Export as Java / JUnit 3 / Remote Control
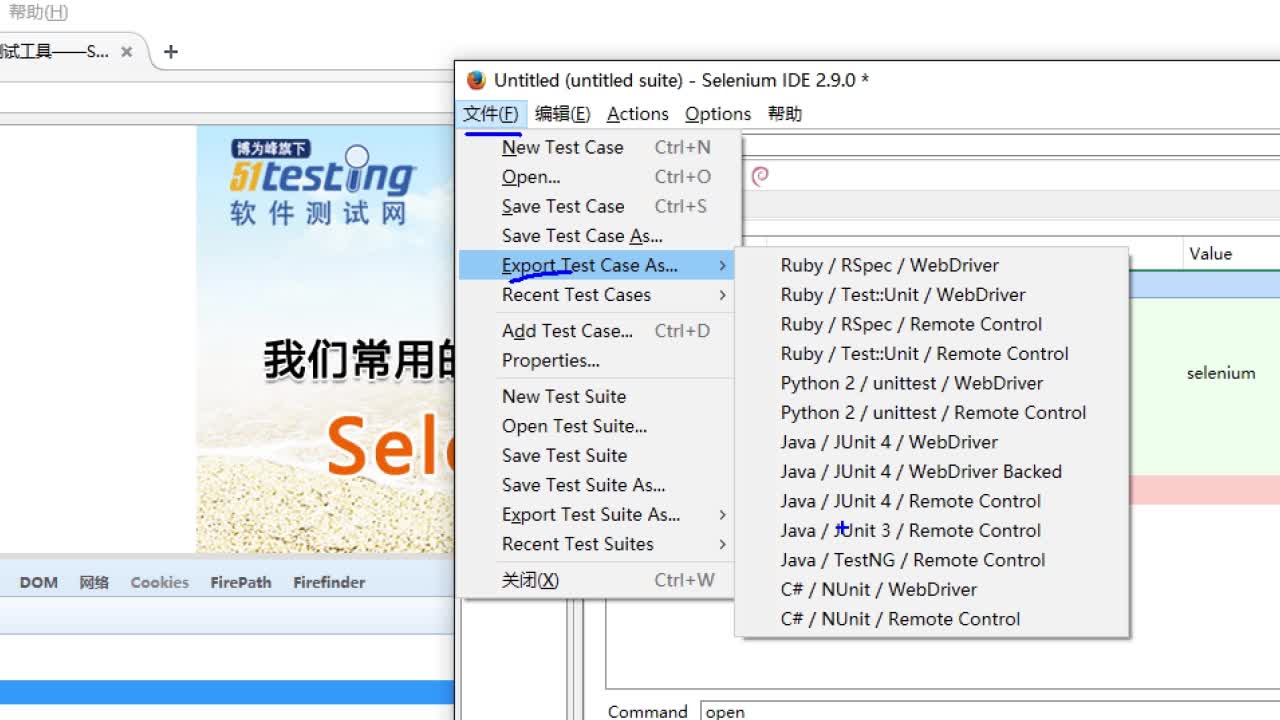This screenshot has height=720, width=1280. (x=932, y=531)
